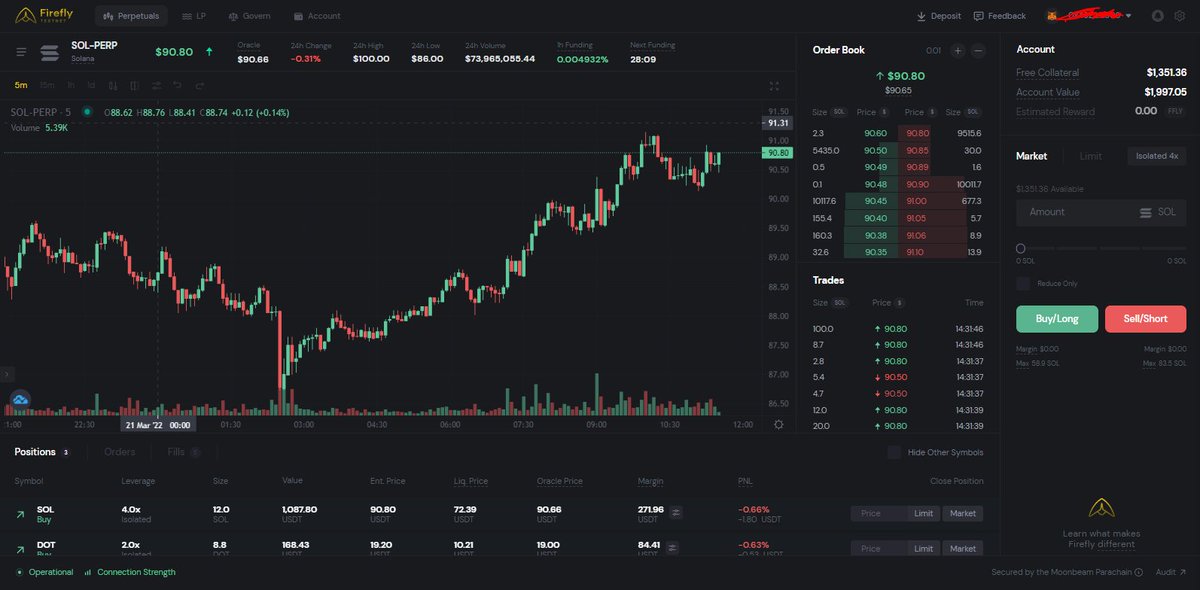1200x590 pixels.
Task: Close SOL position with Limit button
Action: [x=924, y=513]
